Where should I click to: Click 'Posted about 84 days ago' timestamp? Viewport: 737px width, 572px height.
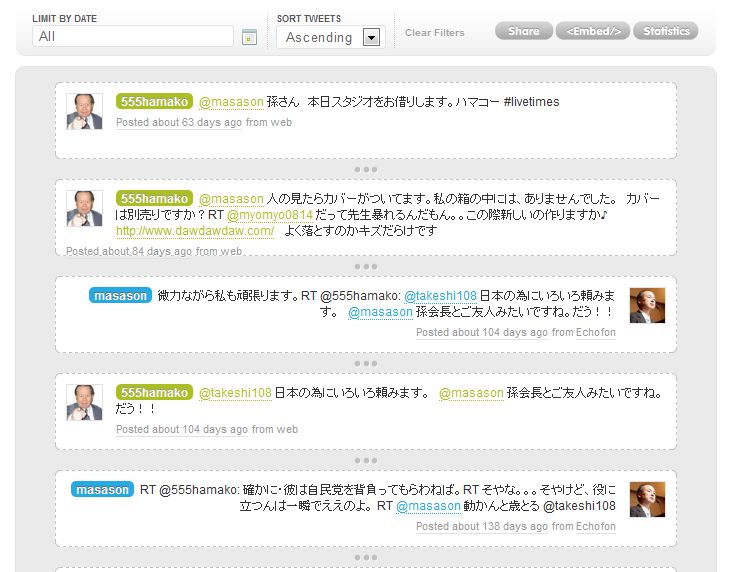coord(128,251)
